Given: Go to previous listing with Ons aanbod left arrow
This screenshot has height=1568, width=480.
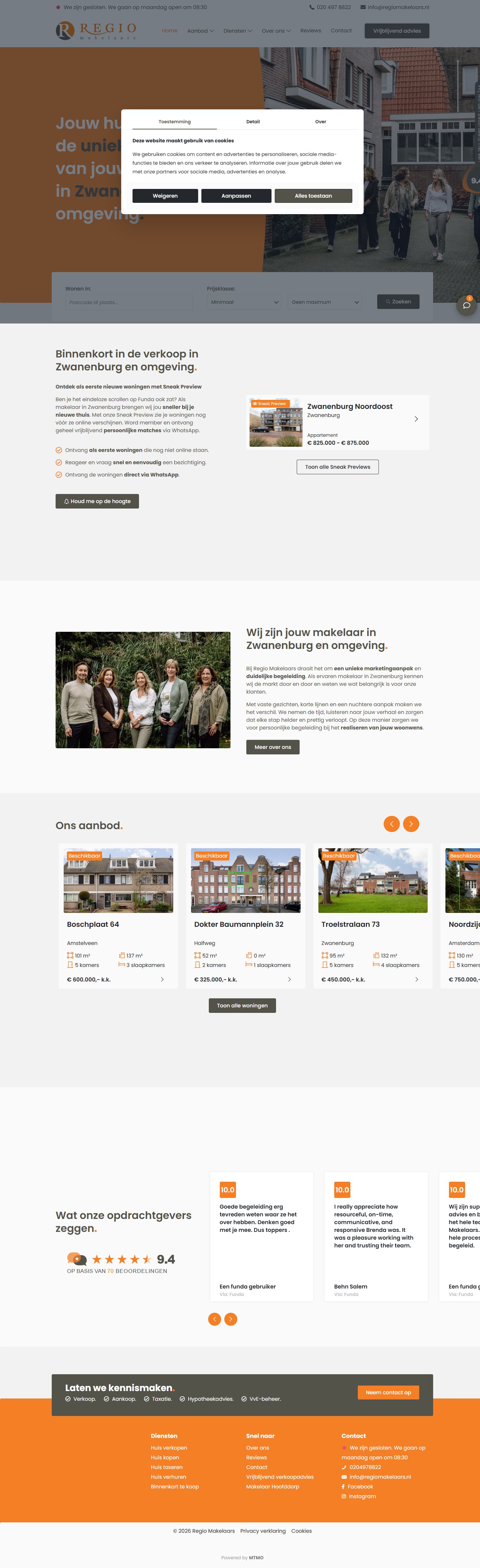Looking at the screenshot, I should point(392,824).
